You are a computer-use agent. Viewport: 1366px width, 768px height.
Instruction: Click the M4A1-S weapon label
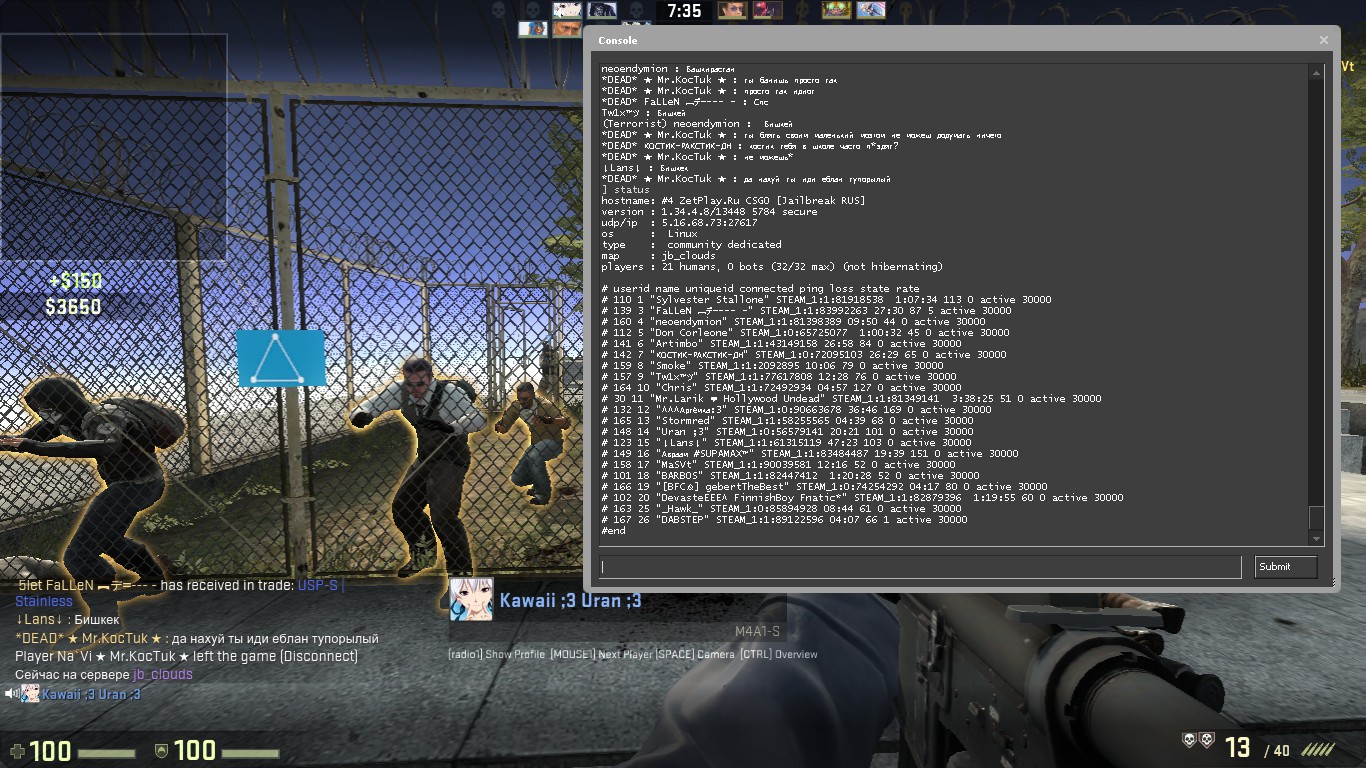[x=757, y=632]
